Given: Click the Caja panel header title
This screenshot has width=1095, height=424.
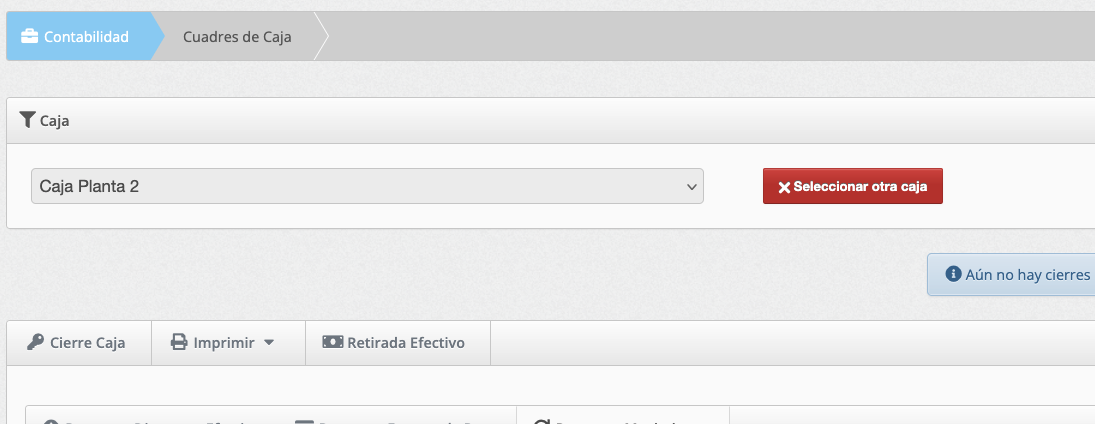Looking at the screenshot, I should 54,121.
